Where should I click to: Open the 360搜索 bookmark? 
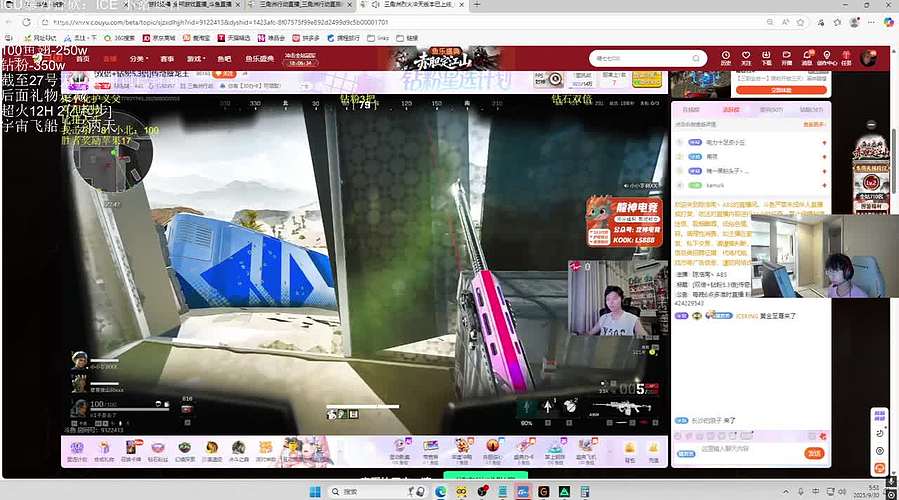(x=119, y=38)
